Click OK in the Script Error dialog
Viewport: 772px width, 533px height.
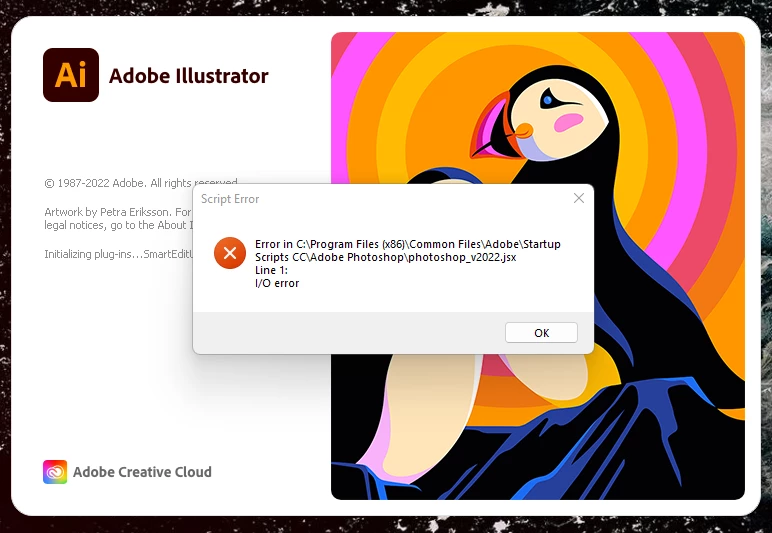click(x=541, y=333)
